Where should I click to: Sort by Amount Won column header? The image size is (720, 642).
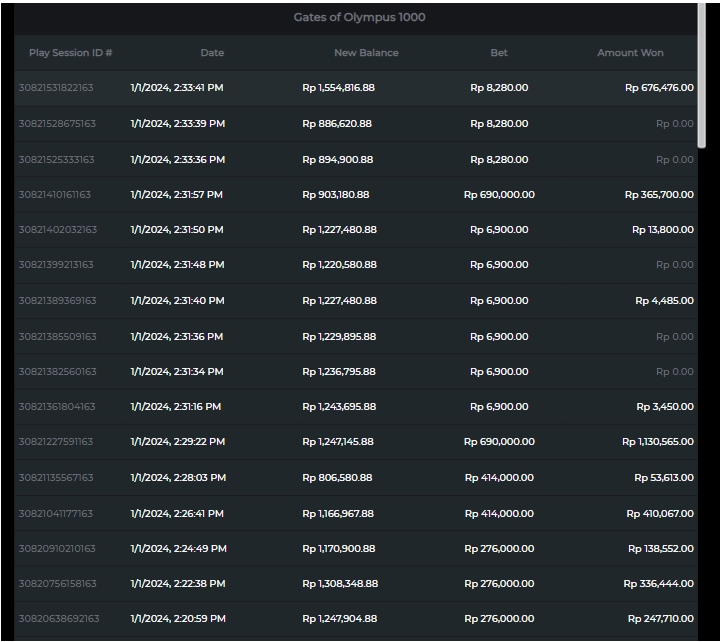[x=630, y=53]
